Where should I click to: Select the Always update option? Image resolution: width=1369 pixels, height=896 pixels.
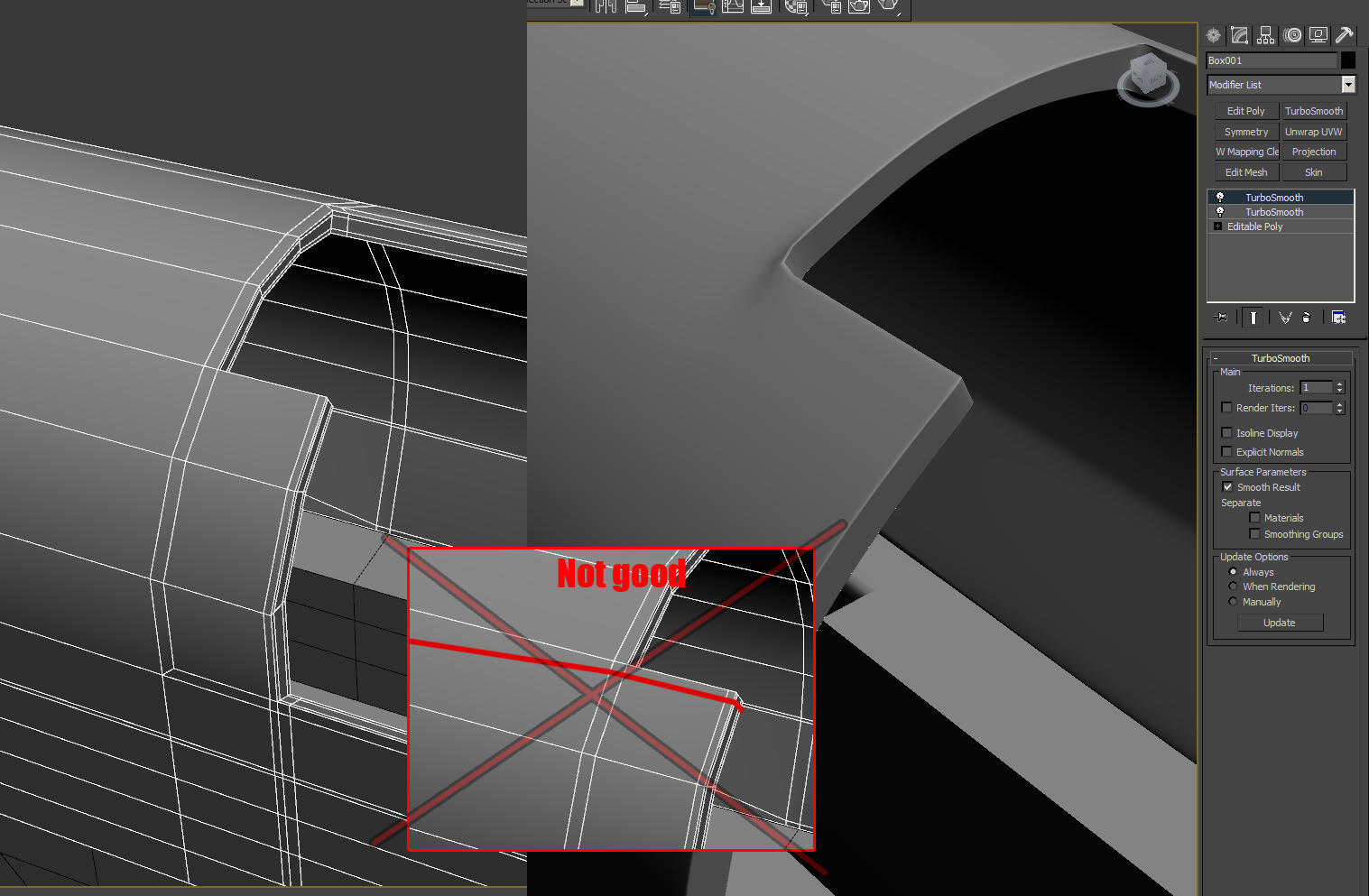tap(1233, 572)
